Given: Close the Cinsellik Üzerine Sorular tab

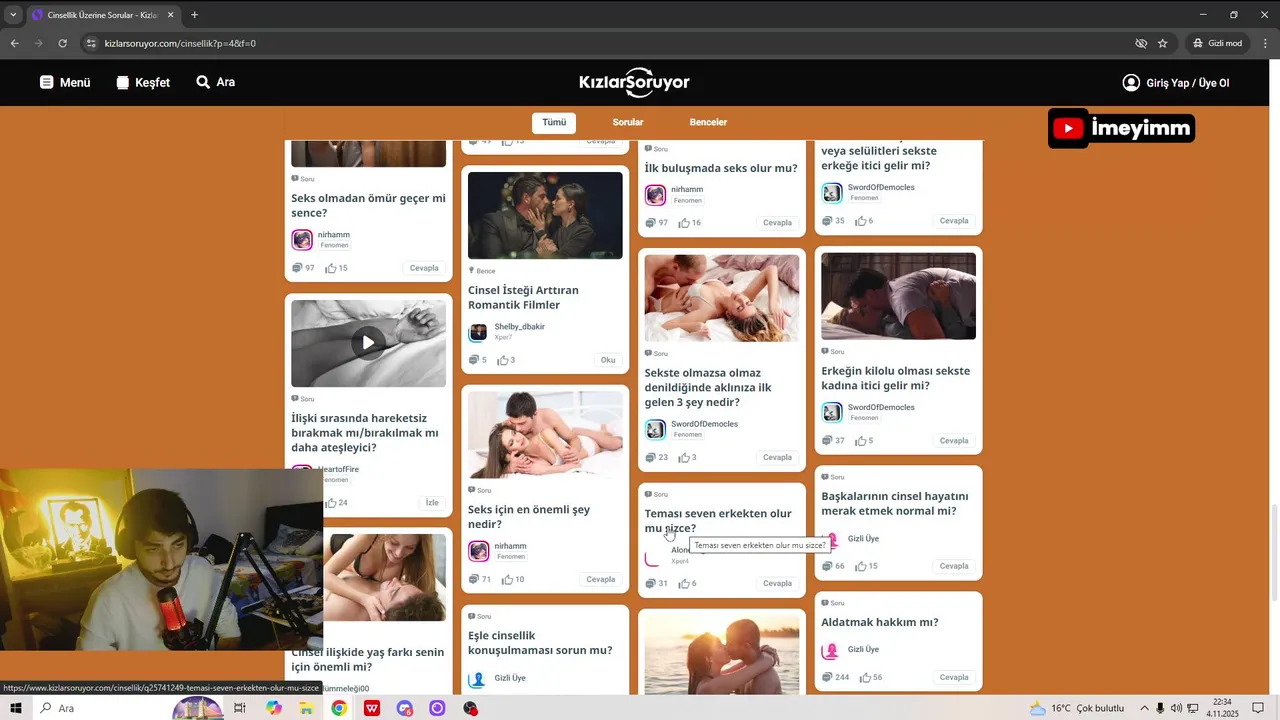Looking at the screenshot, I should tap(171, 15).
